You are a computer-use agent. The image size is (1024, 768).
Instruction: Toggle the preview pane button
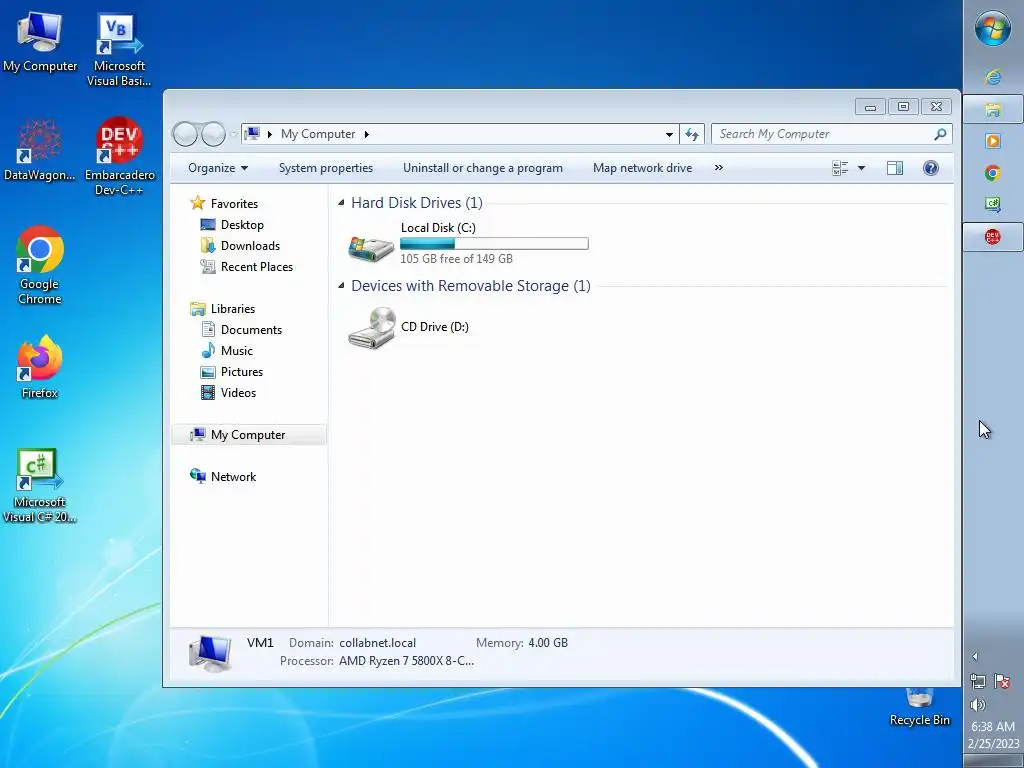coord(895,168)
